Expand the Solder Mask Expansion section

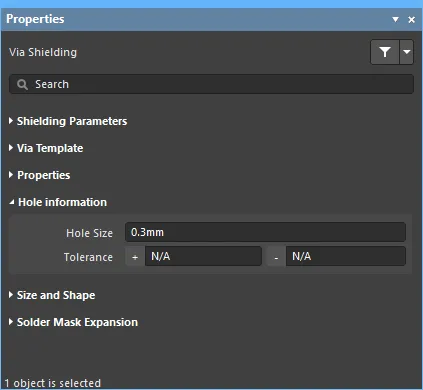pos(11,322)
